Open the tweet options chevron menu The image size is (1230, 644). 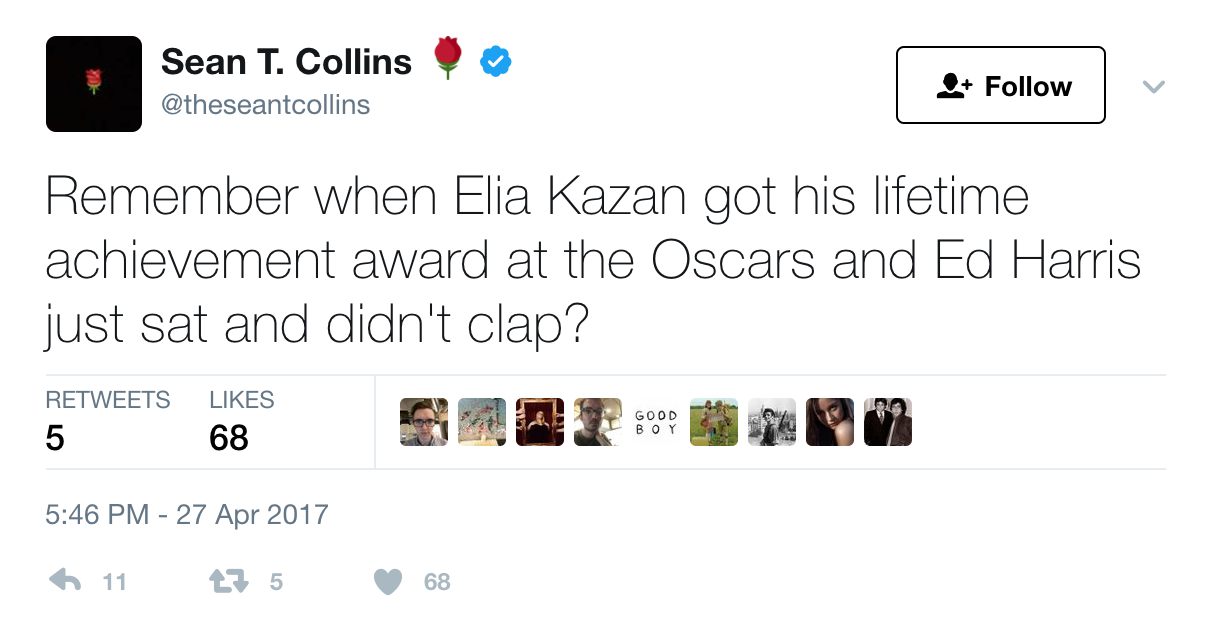tap(1153, 87)
